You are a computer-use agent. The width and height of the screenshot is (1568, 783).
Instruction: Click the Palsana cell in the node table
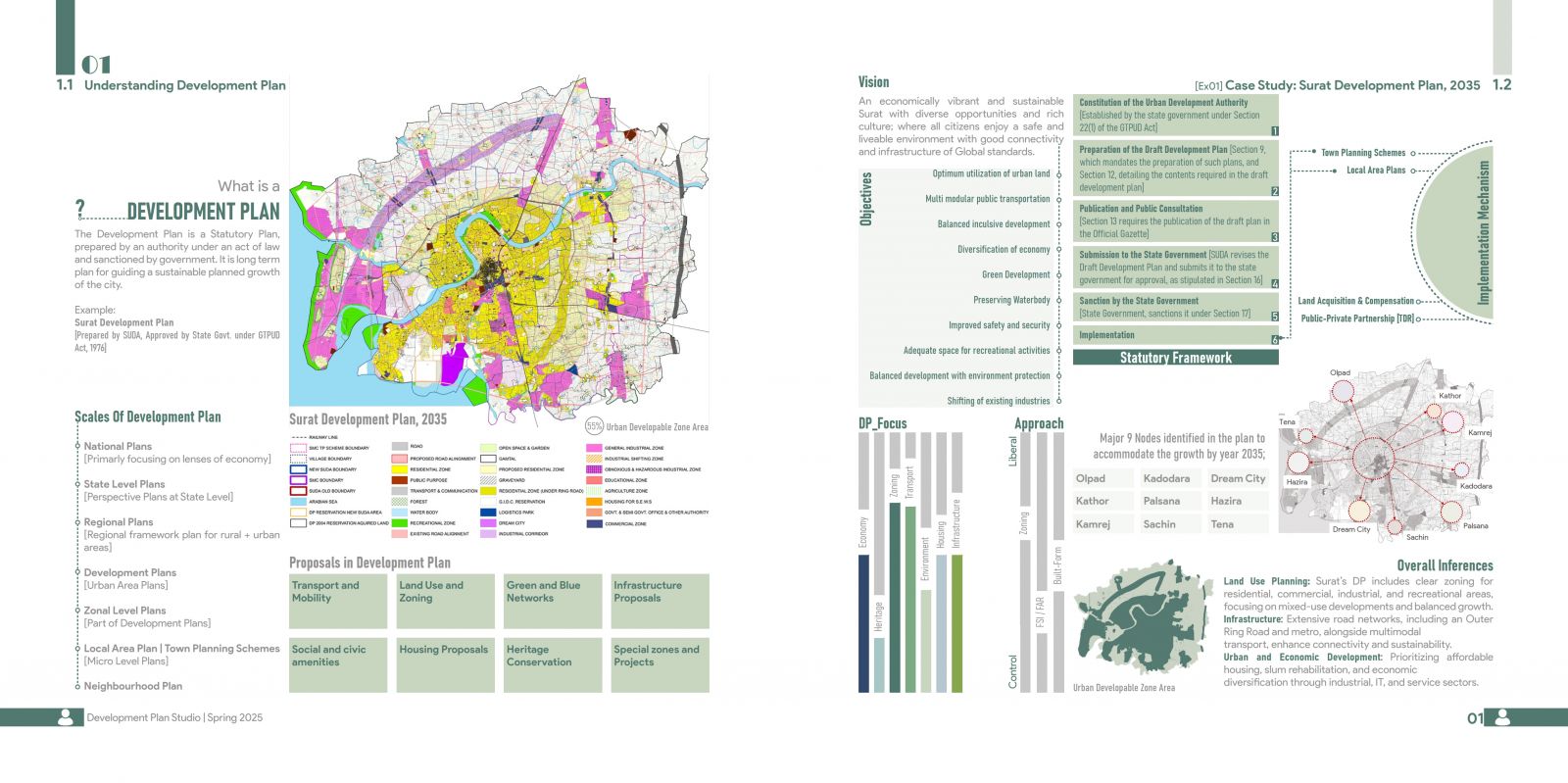1170,501
